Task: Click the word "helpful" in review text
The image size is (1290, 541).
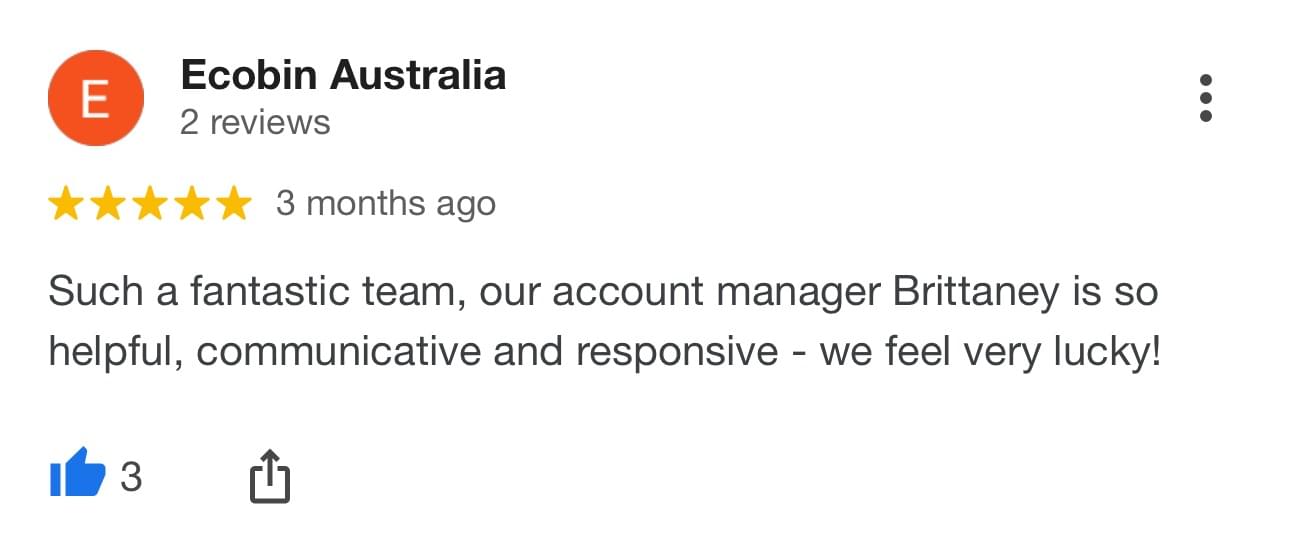Action: click(x=112, y=353)
